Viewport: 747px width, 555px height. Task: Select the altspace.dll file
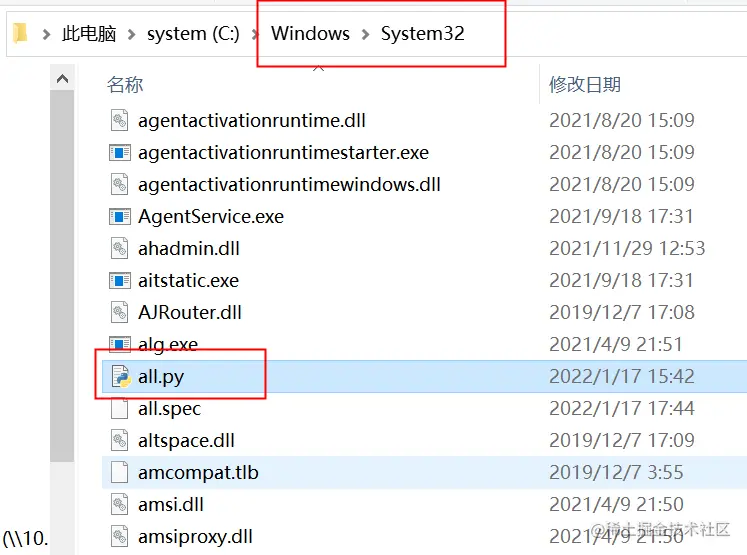pyautogui.click(x=186, y=441)
